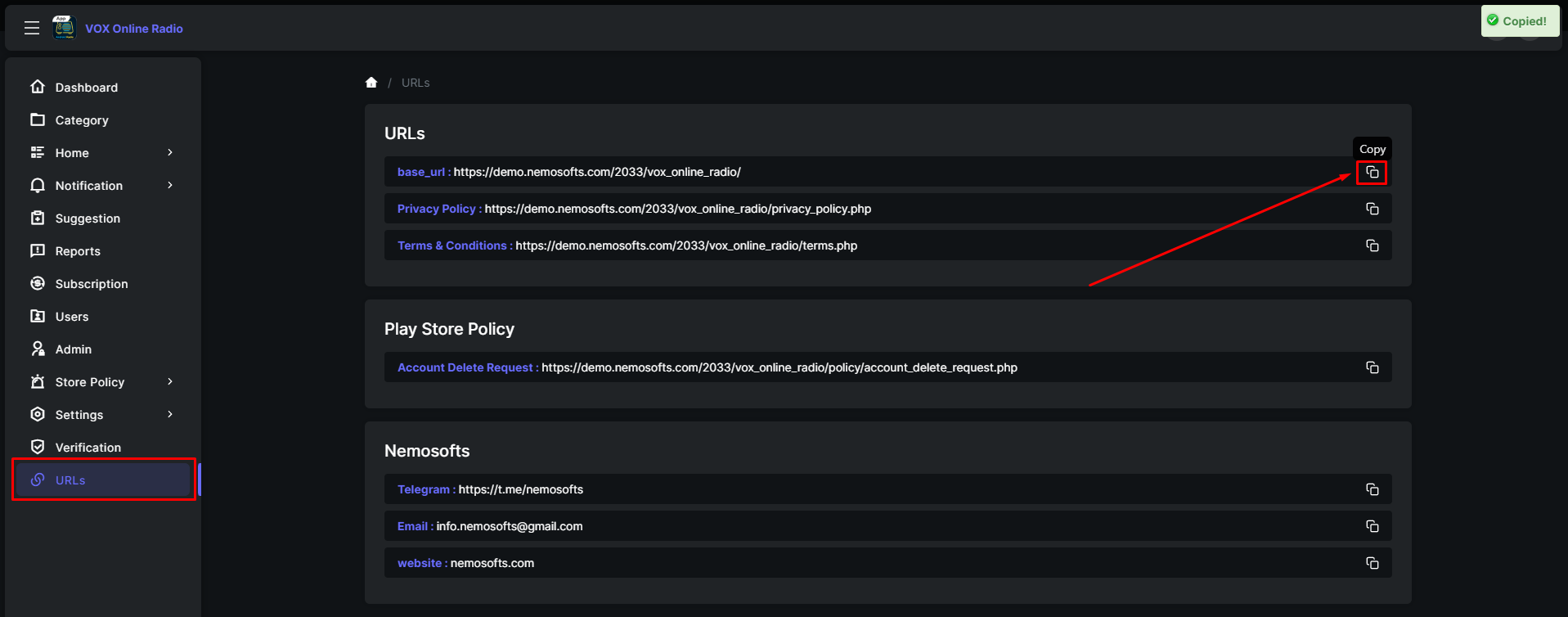Select Subscription in the sidebar
This screenshot has width=1568, height=617.
pyautogui.click(x=103, y=284)
